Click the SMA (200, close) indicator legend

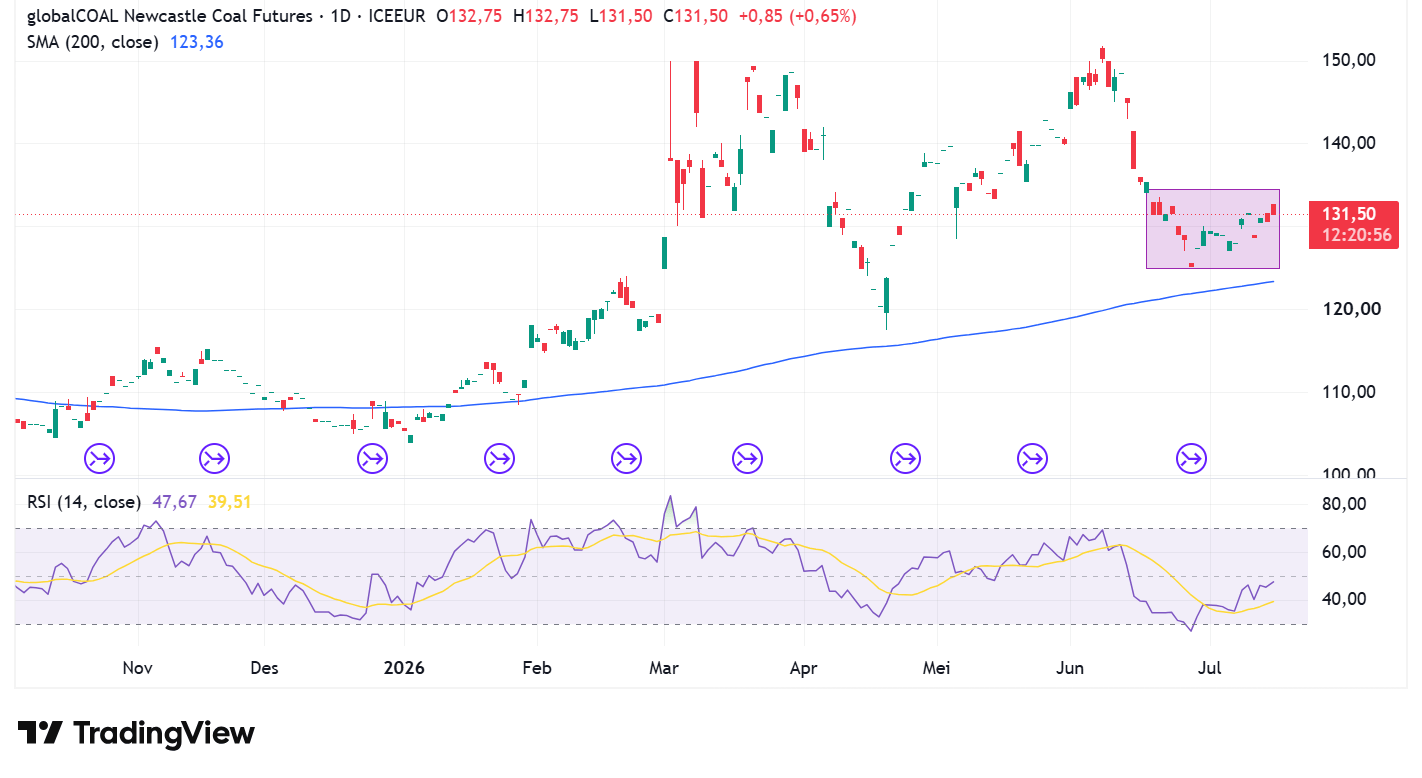[x=92, y=42]
